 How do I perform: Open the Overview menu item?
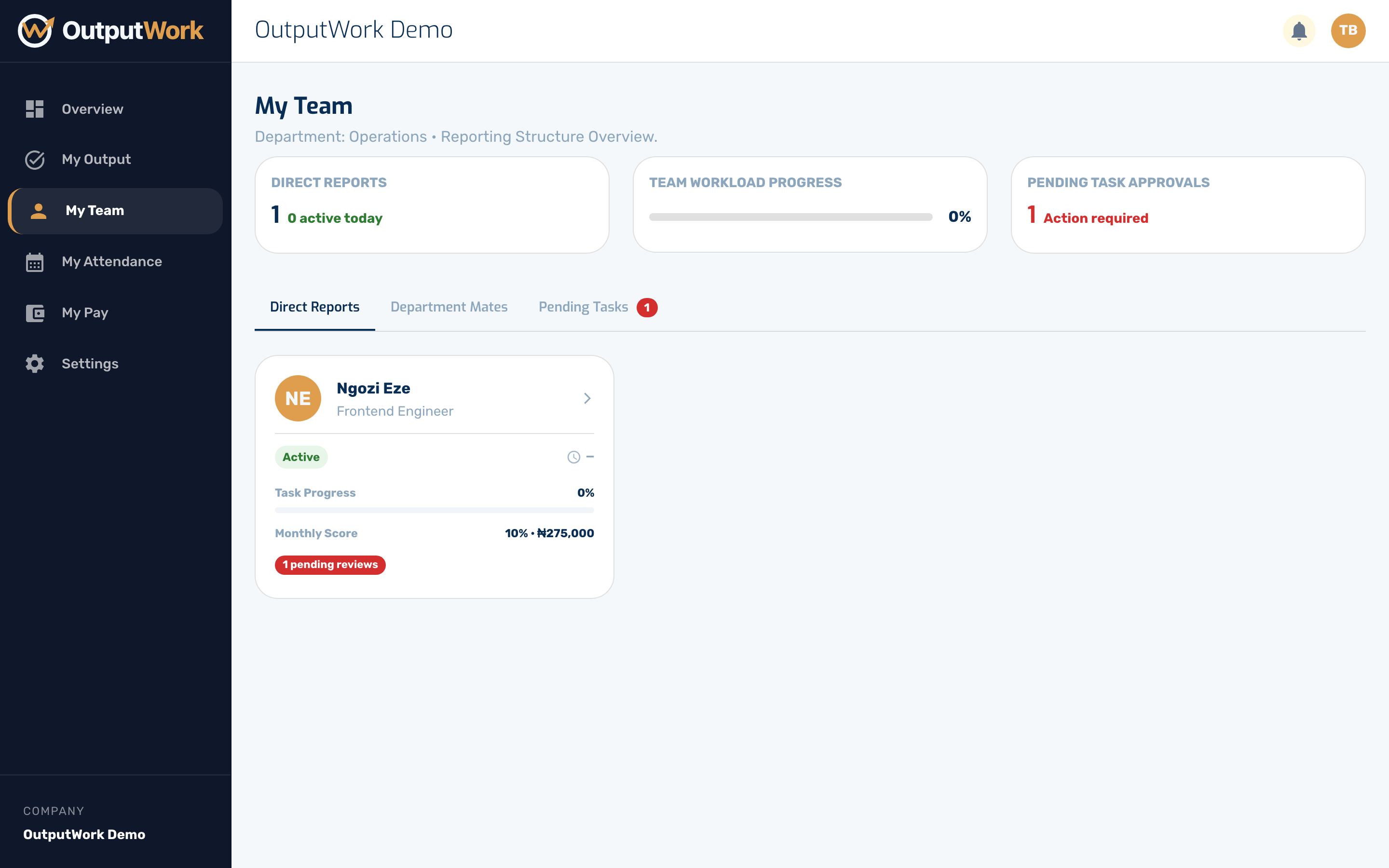[115, 109]
